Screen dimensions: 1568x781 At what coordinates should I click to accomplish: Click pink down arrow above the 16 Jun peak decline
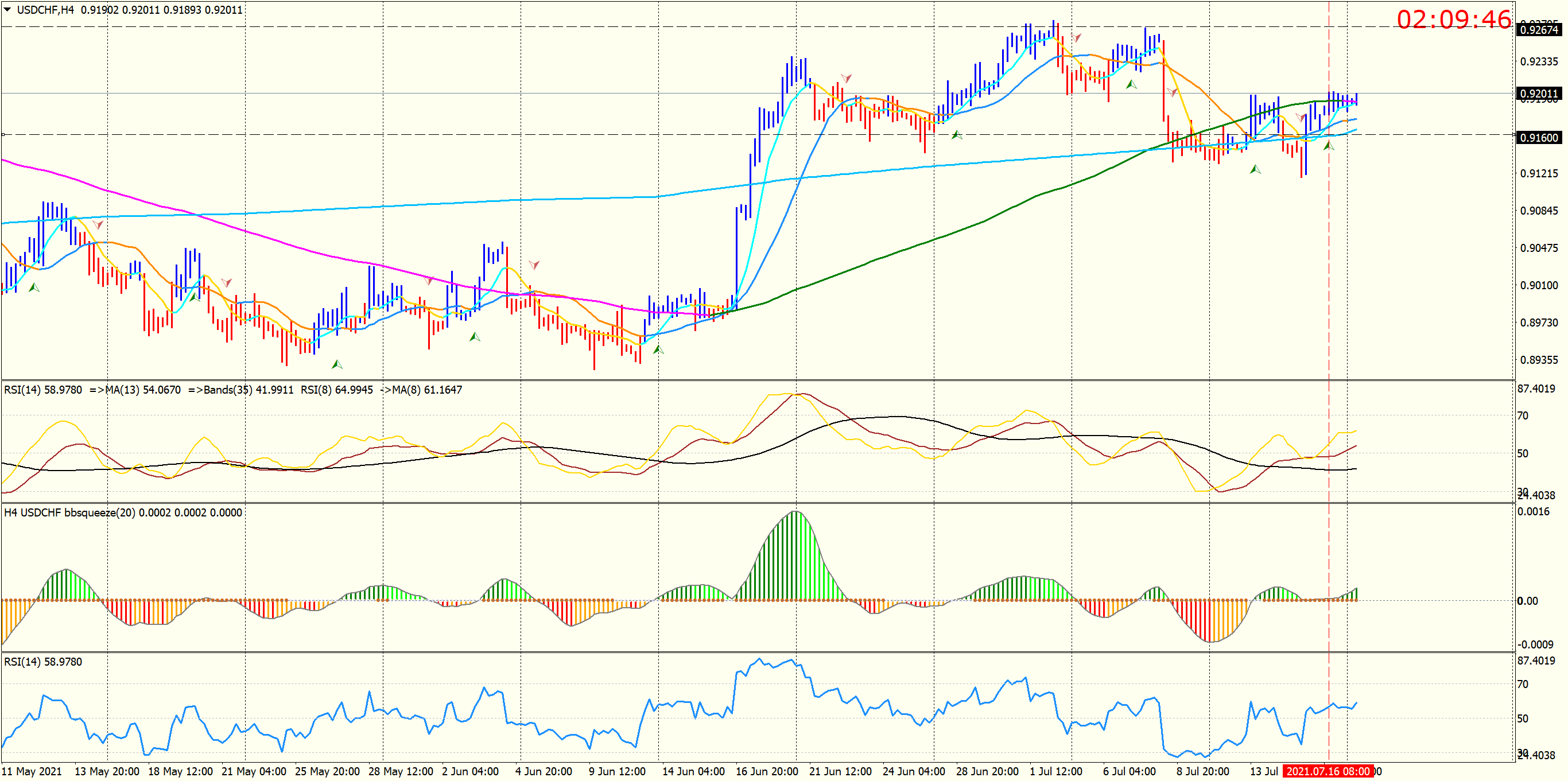click(846, 79)
